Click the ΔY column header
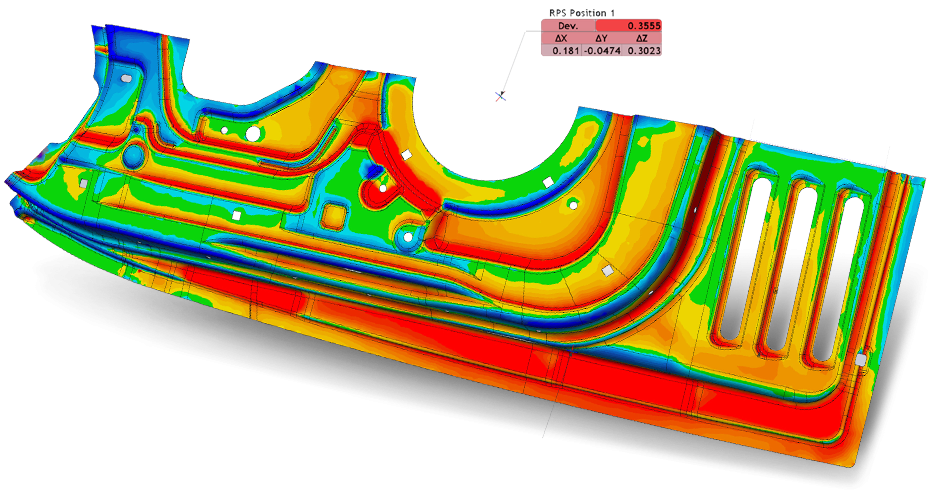 [x=600, y=37]
